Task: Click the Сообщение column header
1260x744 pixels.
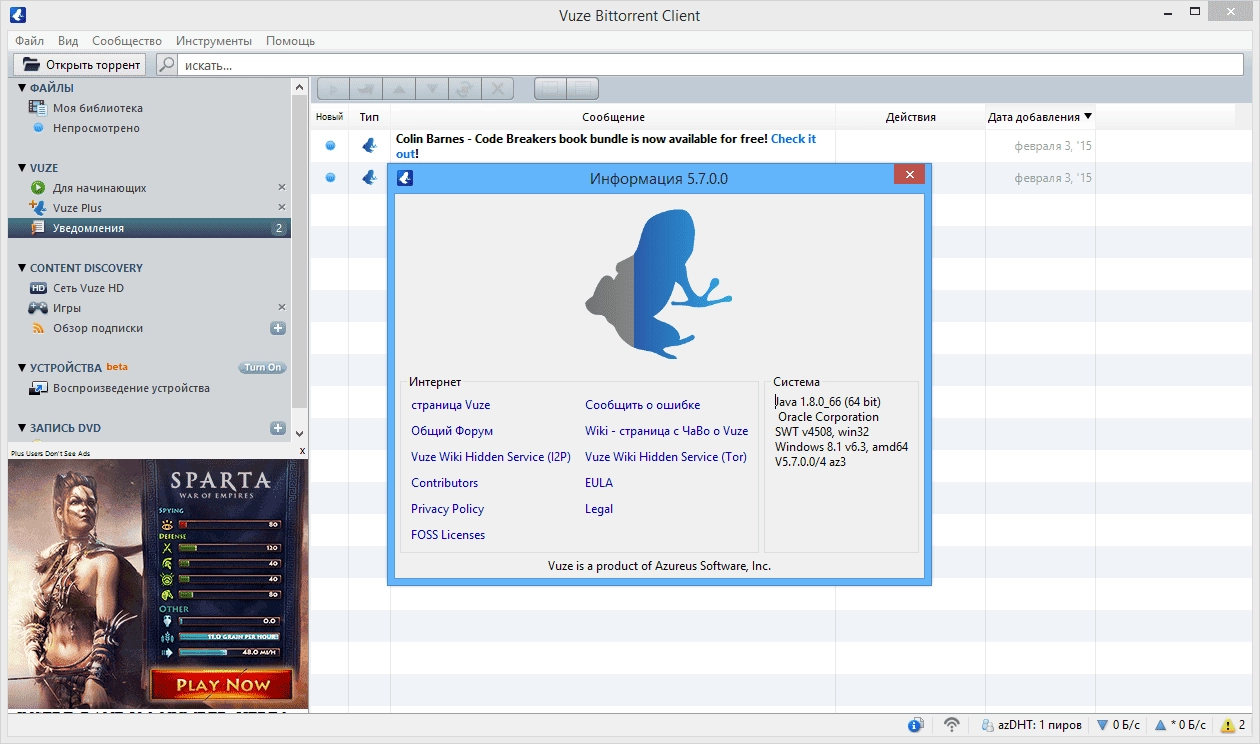Action: click(x=613, y=117)
